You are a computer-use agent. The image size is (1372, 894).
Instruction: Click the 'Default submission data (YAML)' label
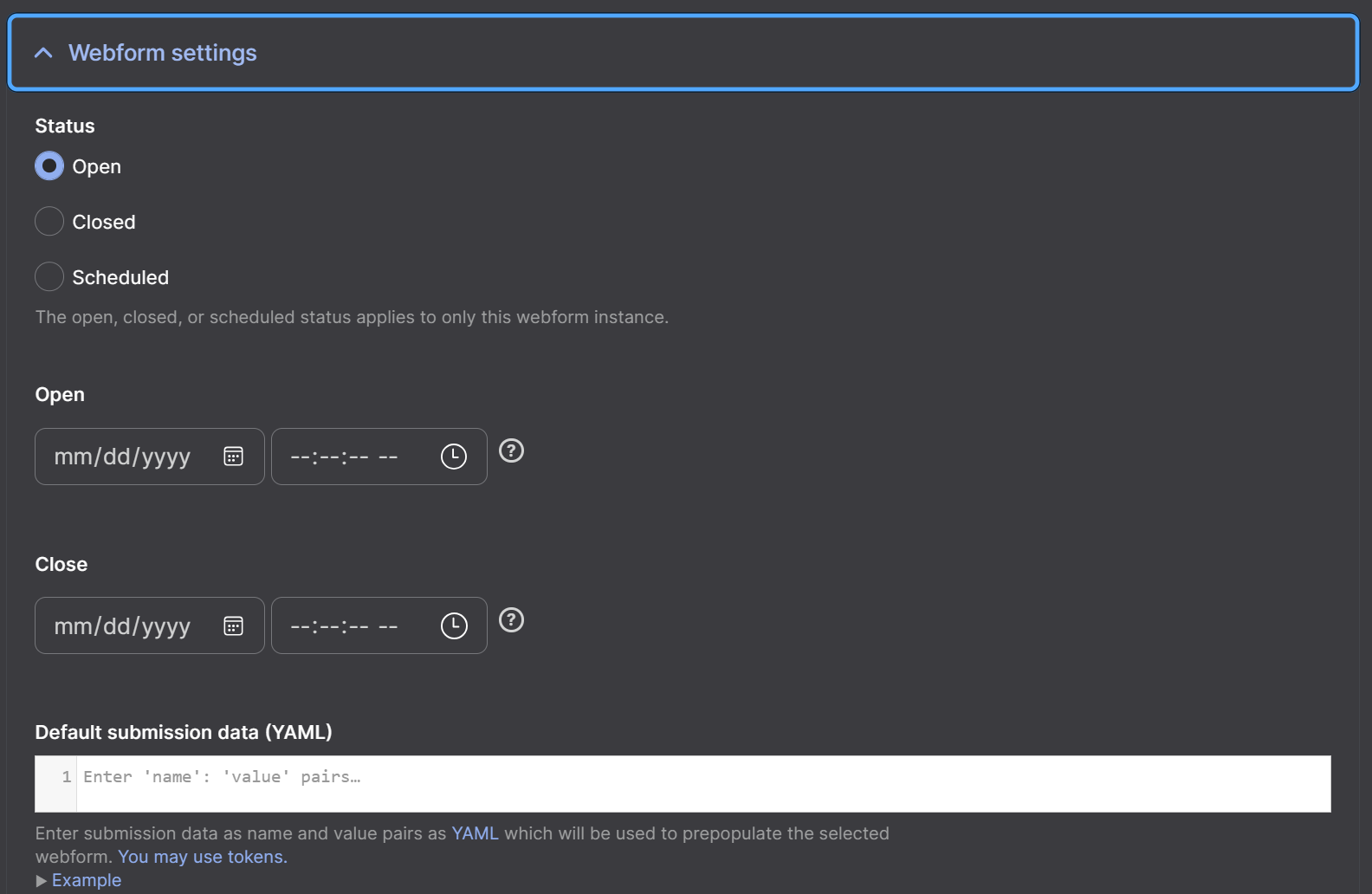tap(184, 732)
